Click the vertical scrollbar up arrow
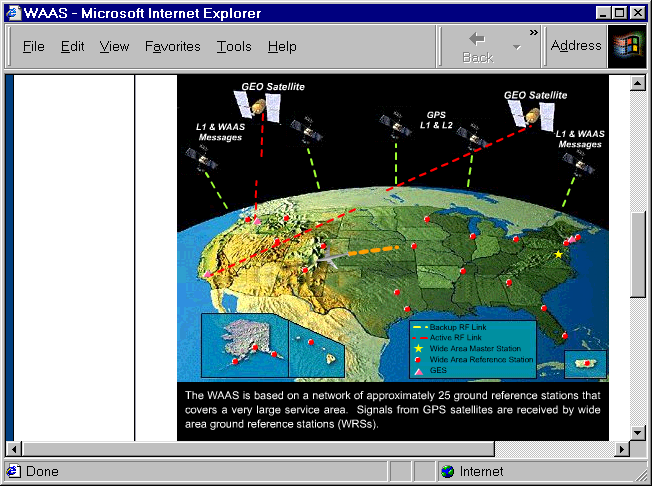The width and height of the screenshot is (652, 486). click(639, 84)
